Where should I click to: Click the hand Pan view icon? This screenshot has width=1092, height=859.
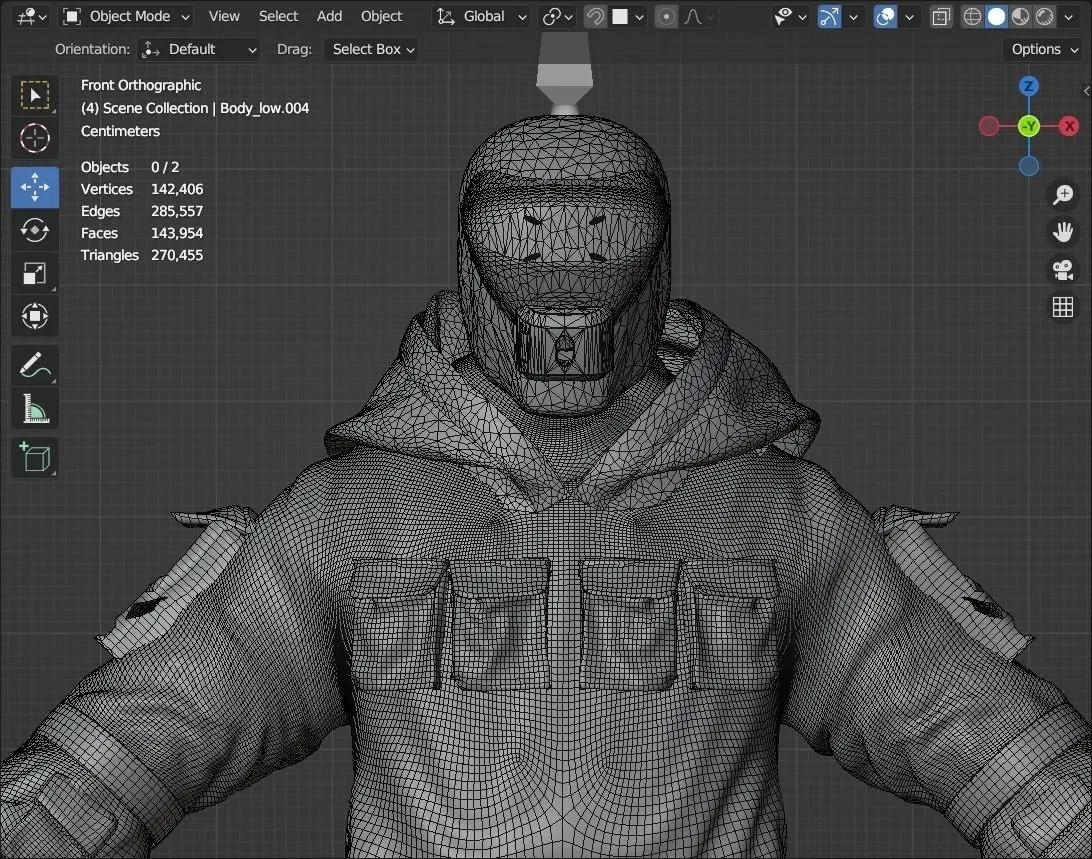(1063, 232)
